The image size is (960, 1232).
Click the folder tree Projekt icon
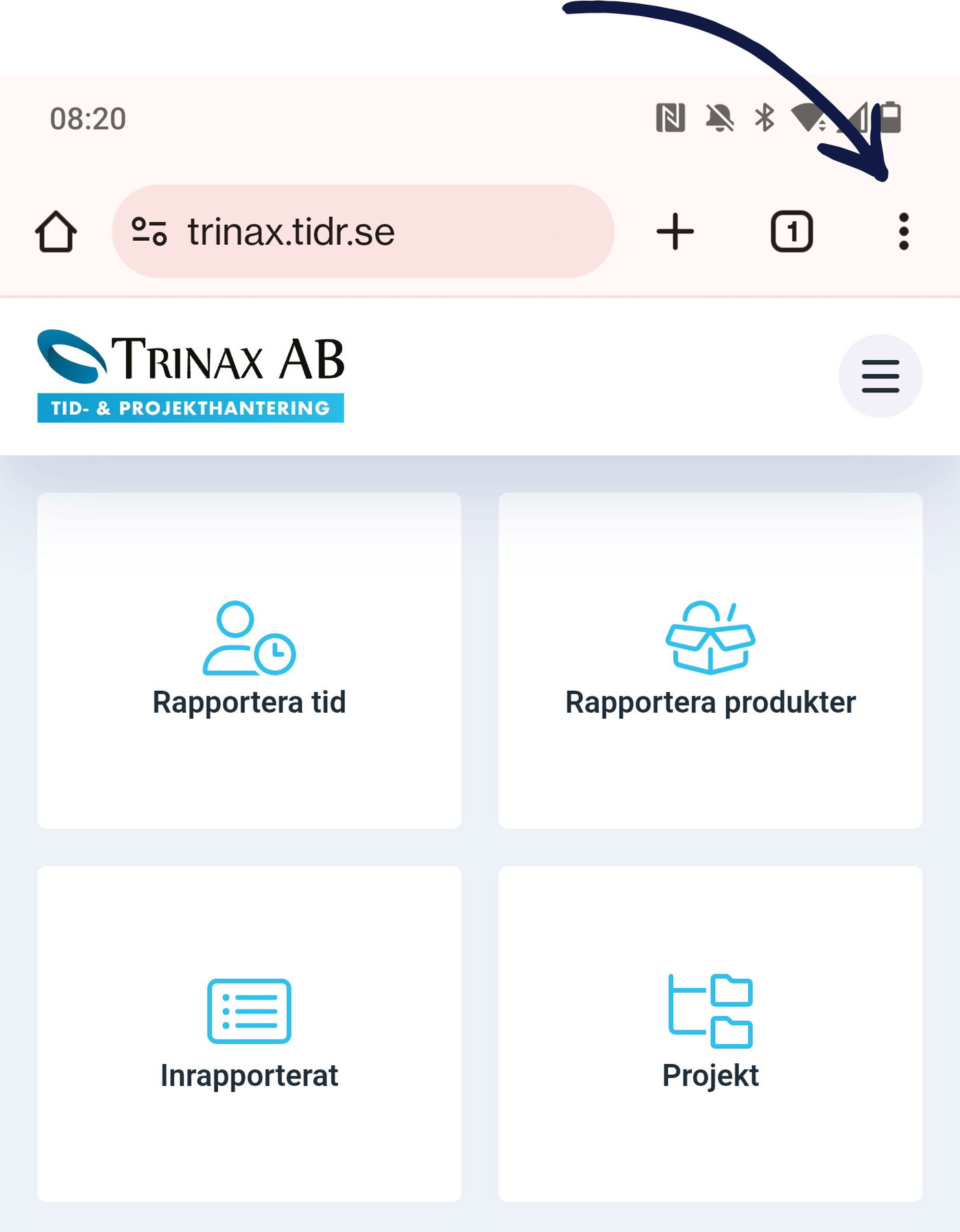click(x=710, y=1011)
